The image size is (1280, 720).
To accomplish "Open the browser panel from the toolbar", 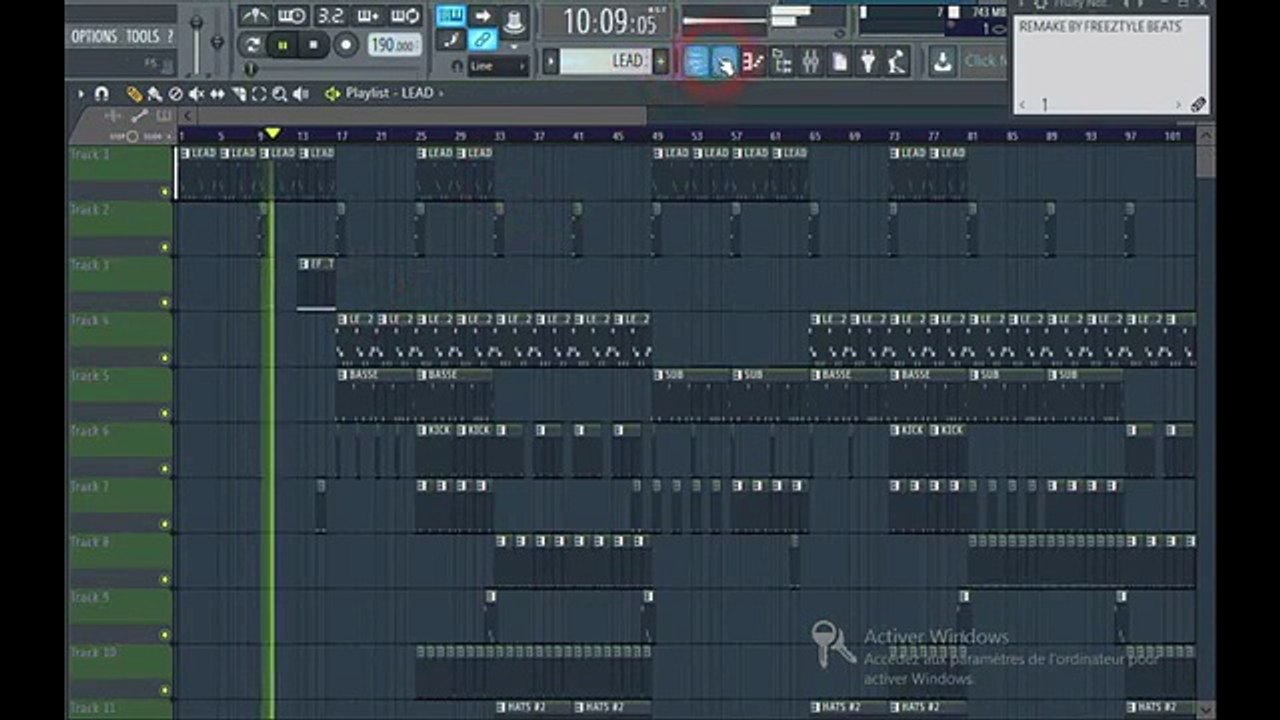I will pyautogui.click(x=782, y=62).
